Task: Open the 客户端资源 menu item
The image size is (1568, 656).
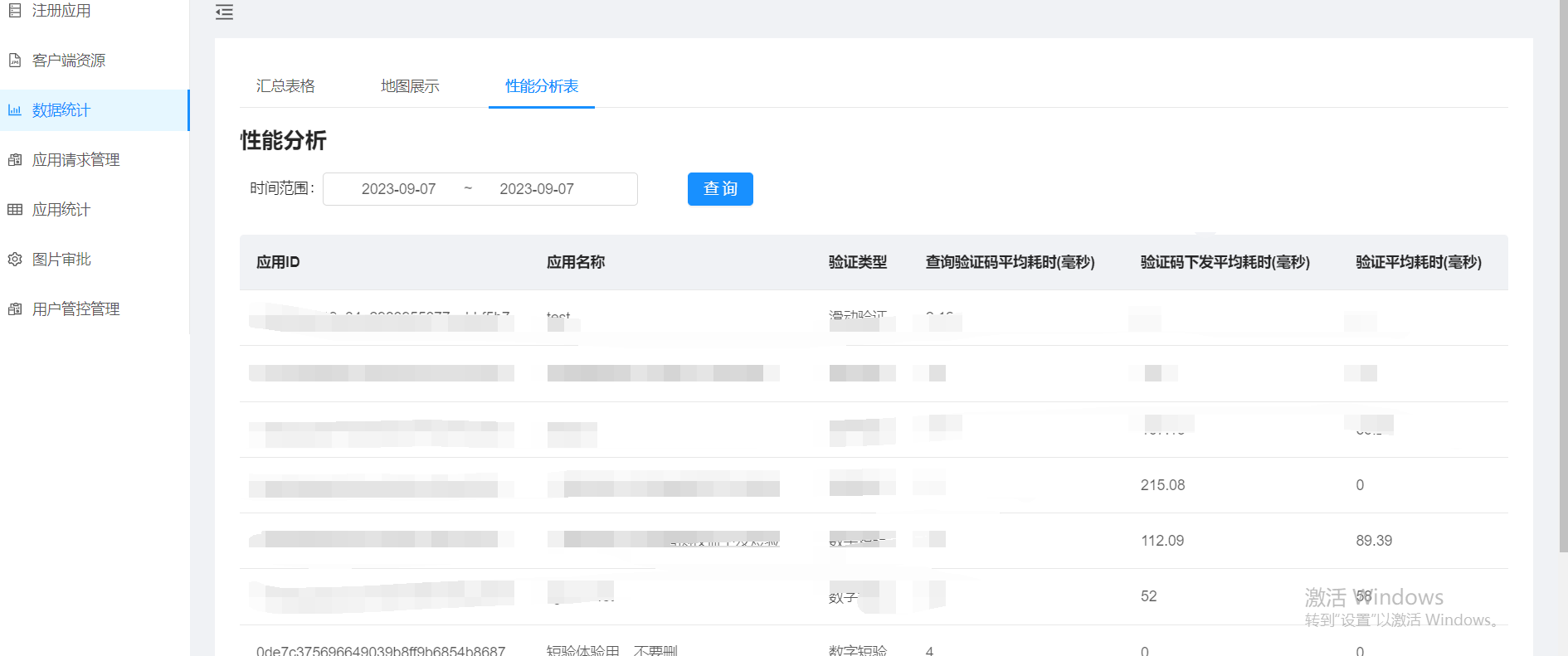Action: (x=95, y=61)
